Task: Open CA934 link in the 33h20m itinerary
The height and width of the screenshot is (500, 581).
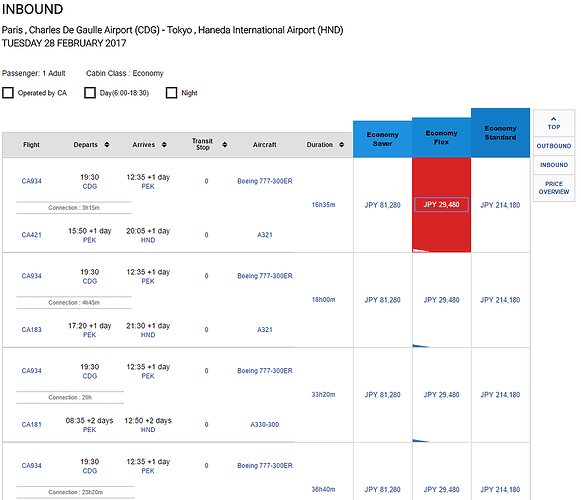Action: [x=31, y=371]
